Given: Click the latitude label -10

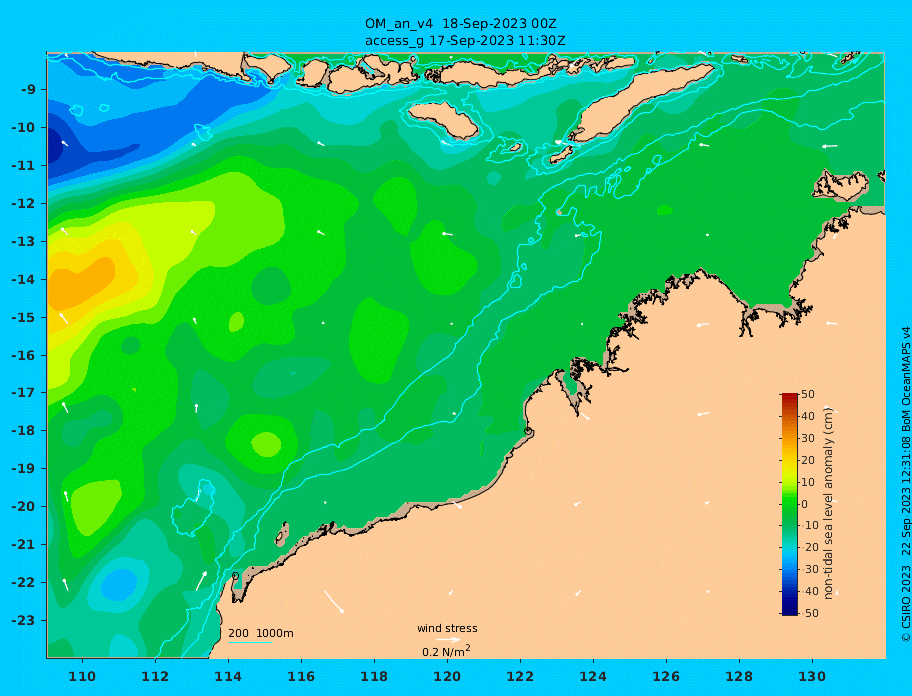Looking at the screenshot, I should 23,127.
